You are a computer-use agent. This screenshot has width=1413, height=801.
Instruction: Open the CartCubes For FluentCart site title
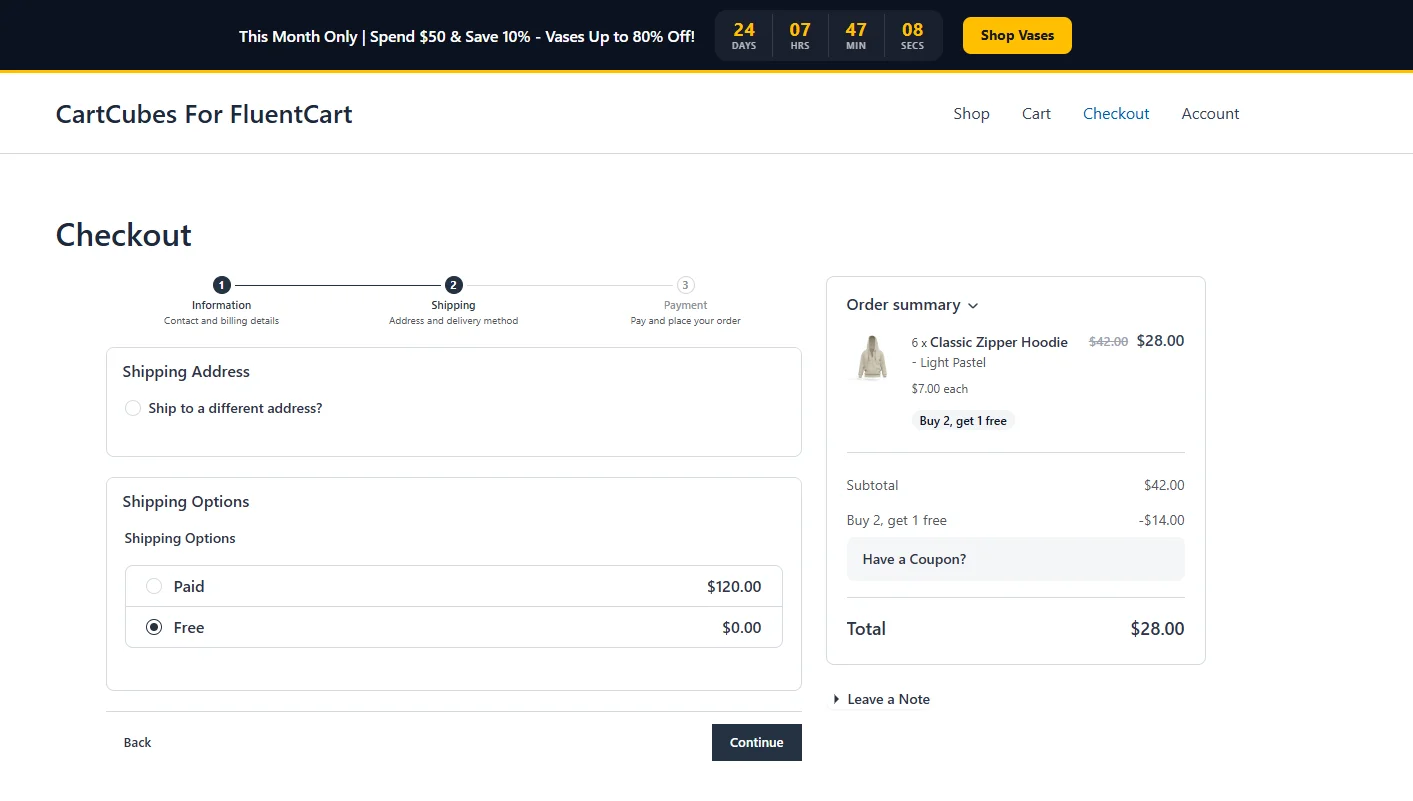(204, 114)
